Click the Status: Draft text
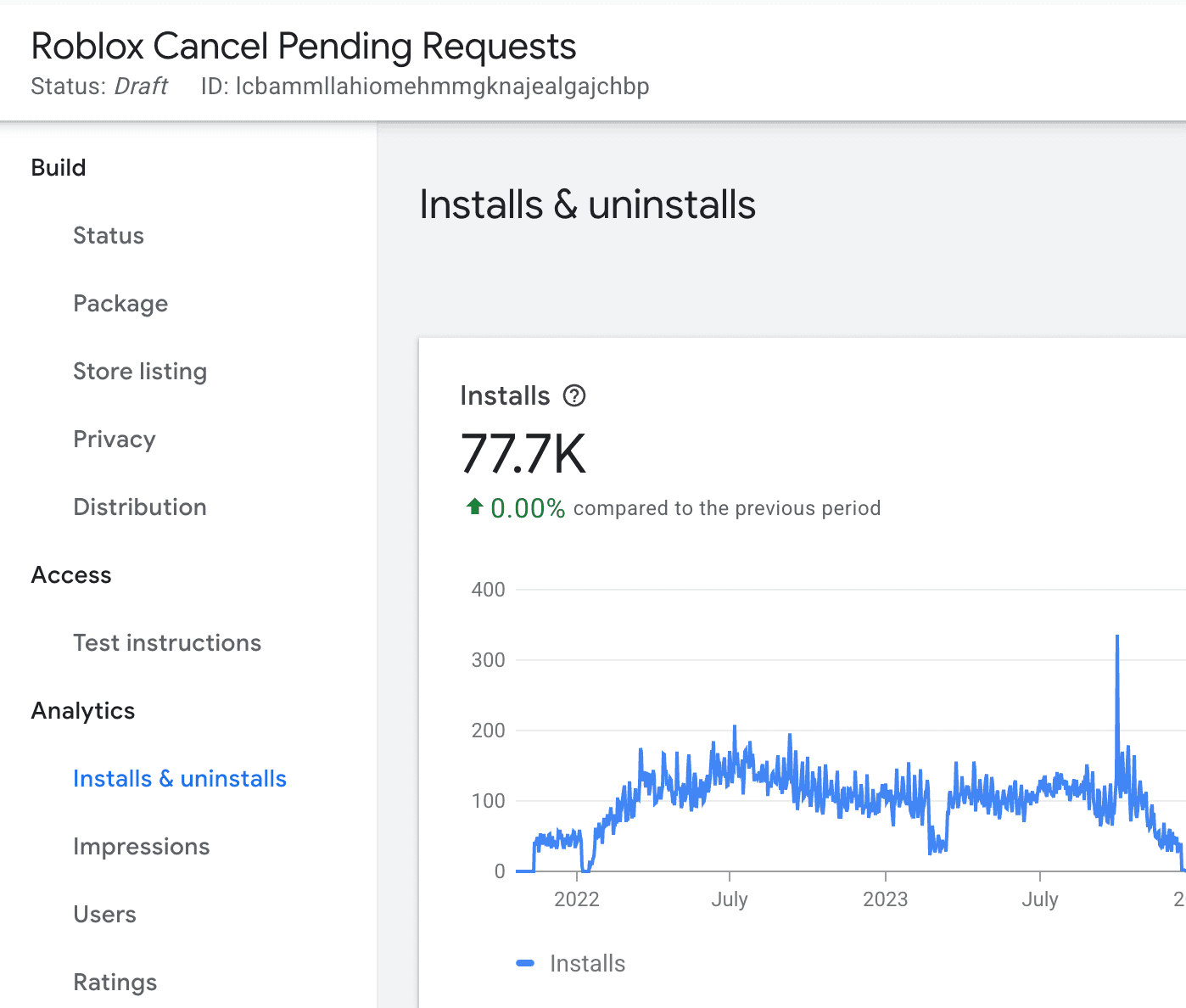Screen dimensions: 1186x1008 [99, 87]
